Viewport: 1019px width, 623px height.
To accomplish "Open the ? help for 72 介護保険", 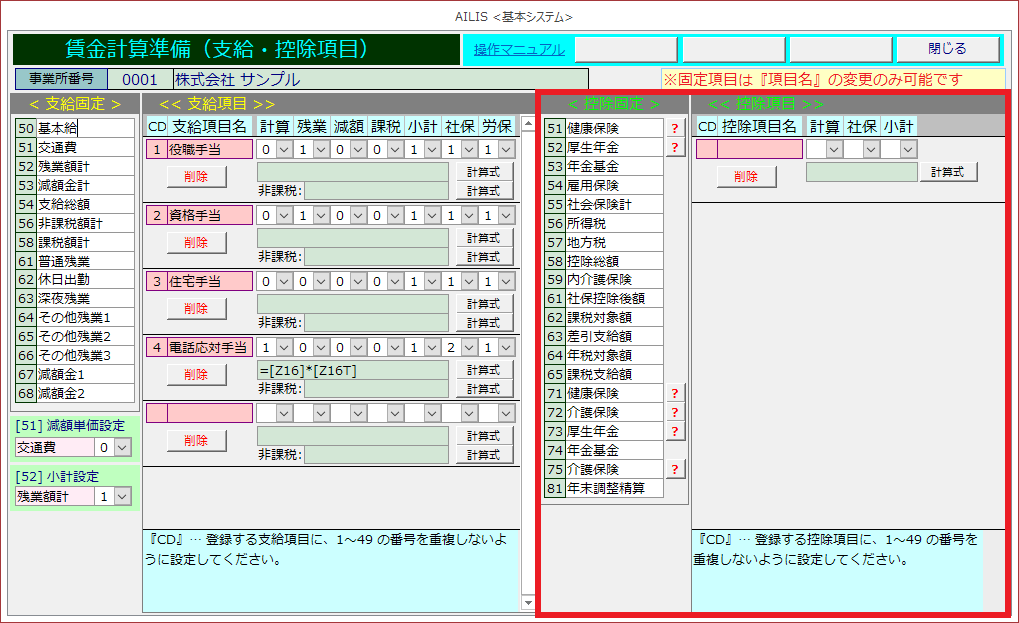I will (x=675, y=412).
